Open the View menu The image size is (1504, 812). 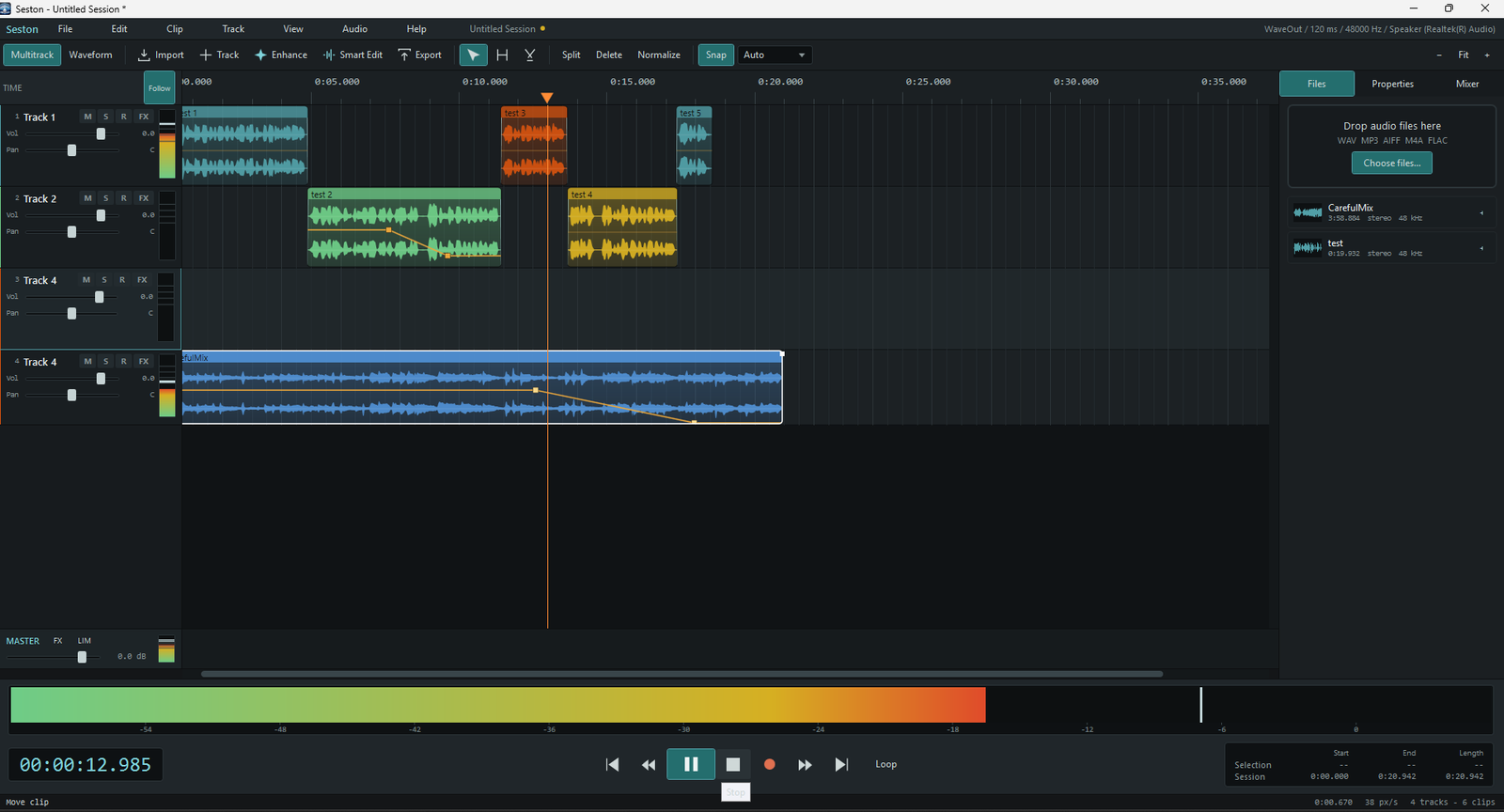tap(293, 29)
